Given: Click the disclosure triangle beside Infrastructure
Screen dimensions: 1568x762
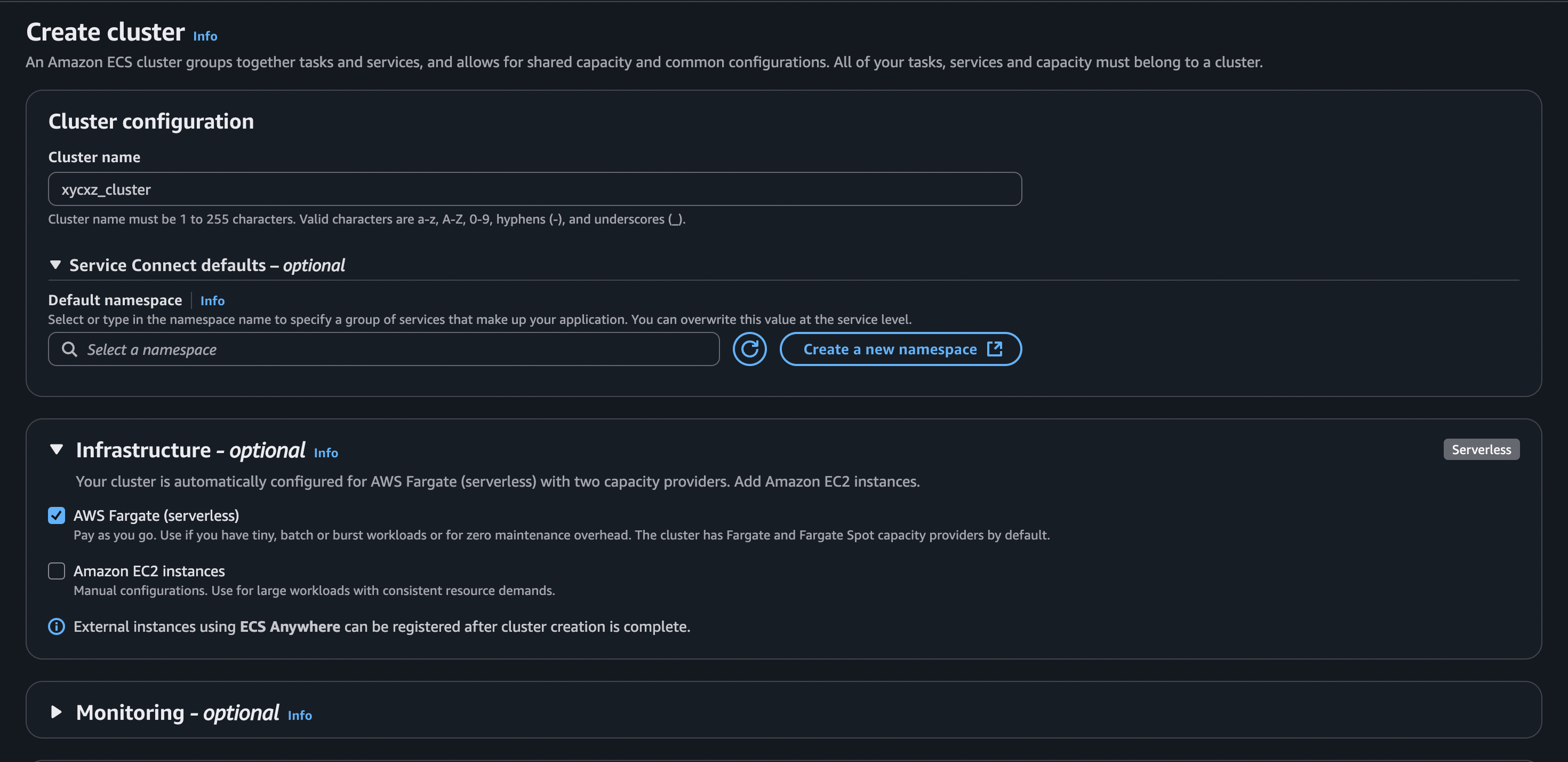Looking at the screenshot, I should coord(57,449).
